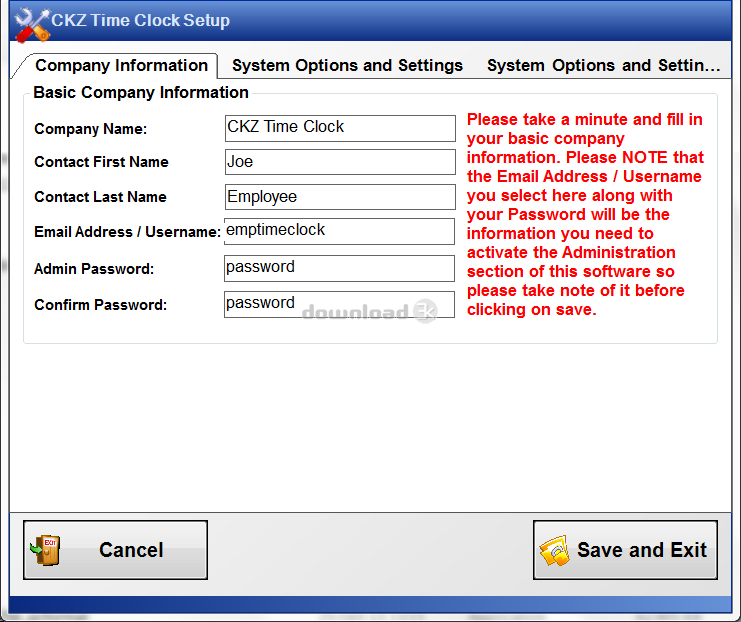Image resolution: width=741 pixels, height=622 pixels.
Task: Click the exit door icon on Cancel
Action: 45,550
